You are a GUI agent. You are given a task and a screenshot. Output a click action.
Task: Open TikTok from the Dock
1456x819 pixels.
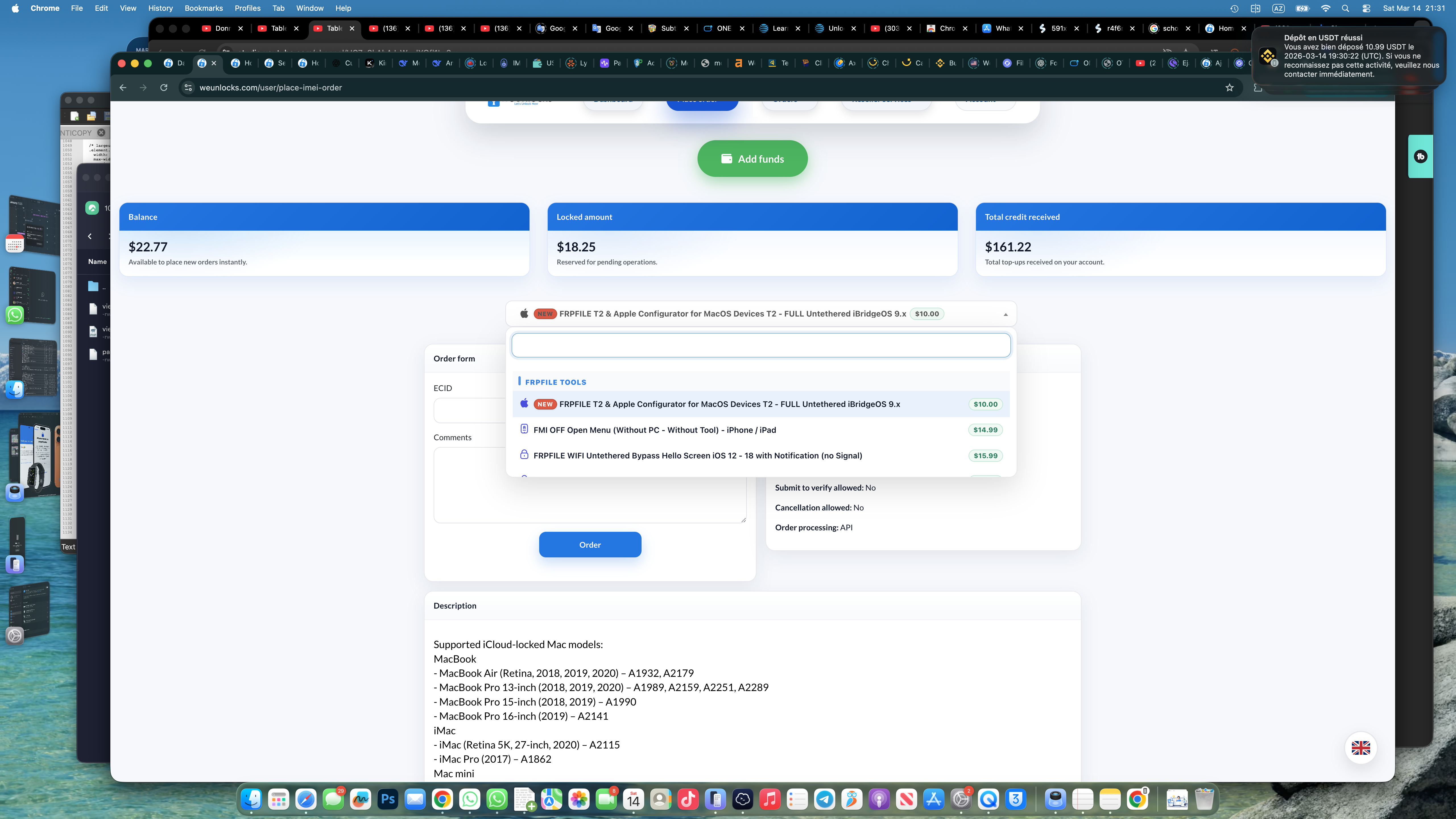pos(688,799)
